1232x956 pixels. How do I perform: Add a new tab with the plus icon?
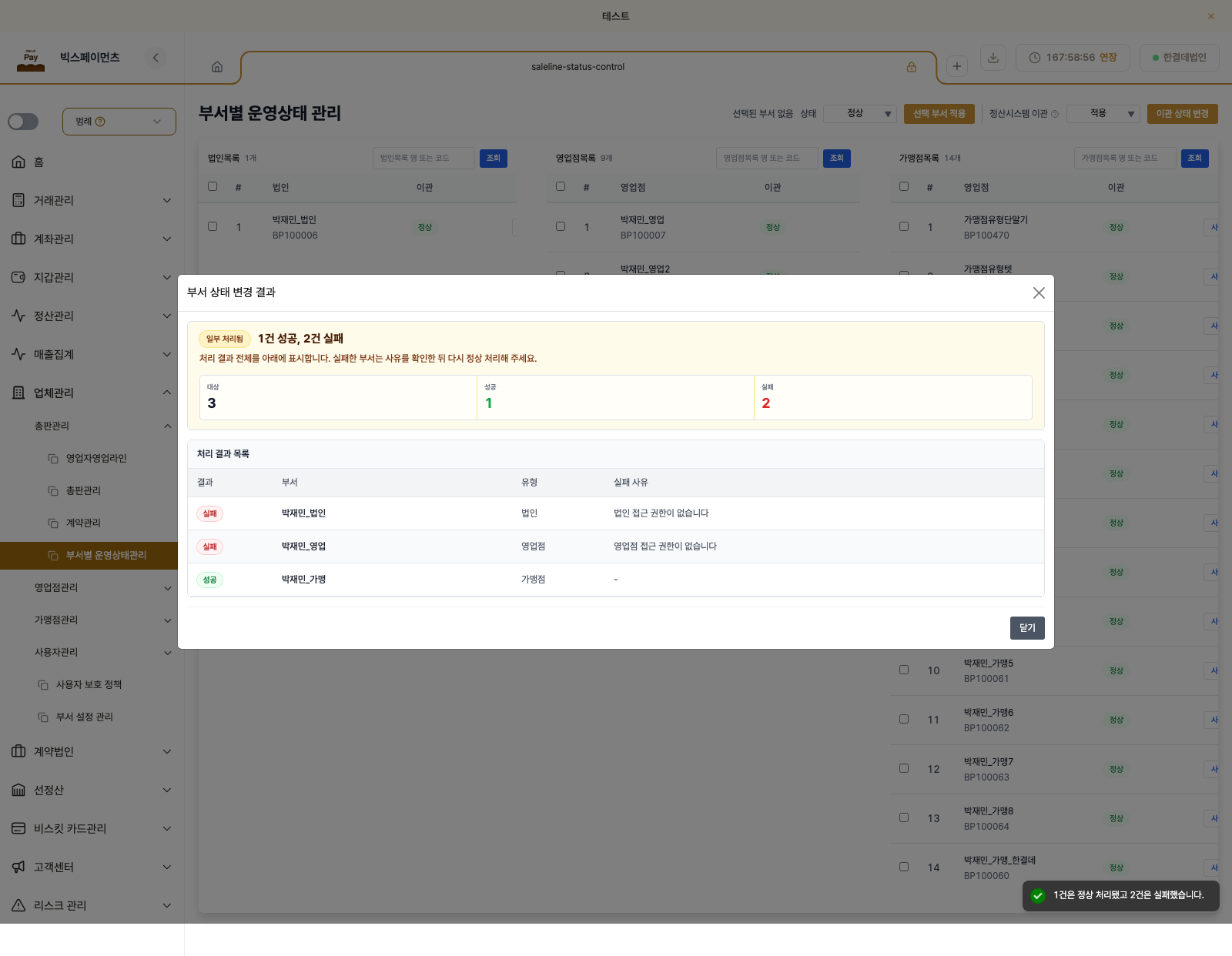[957, 66]
